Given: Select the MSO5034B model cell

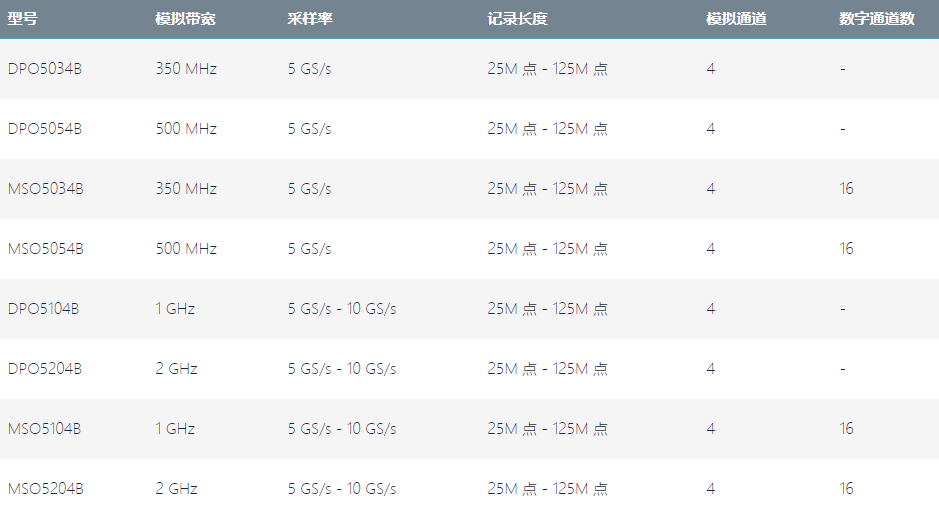Looking at the screenshot, I should click(x=46, y=189).
